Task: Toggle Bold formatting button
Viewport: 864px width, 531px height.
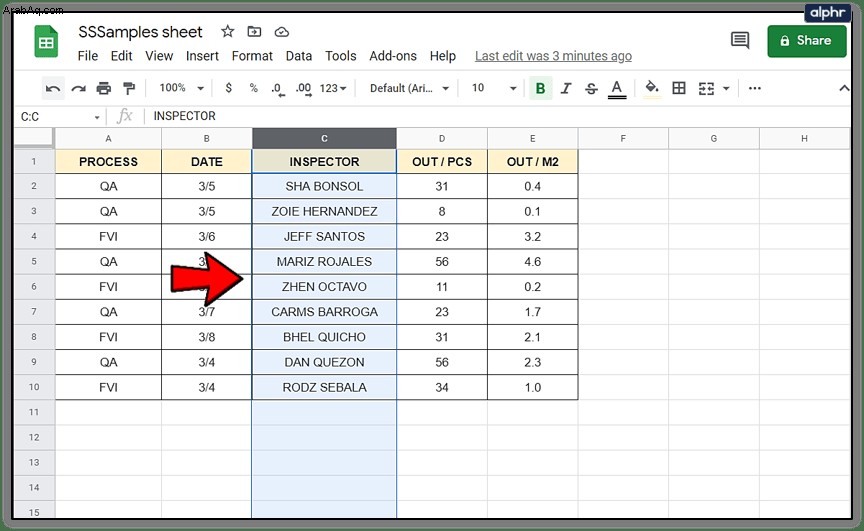Action: [x=541, y=88]
